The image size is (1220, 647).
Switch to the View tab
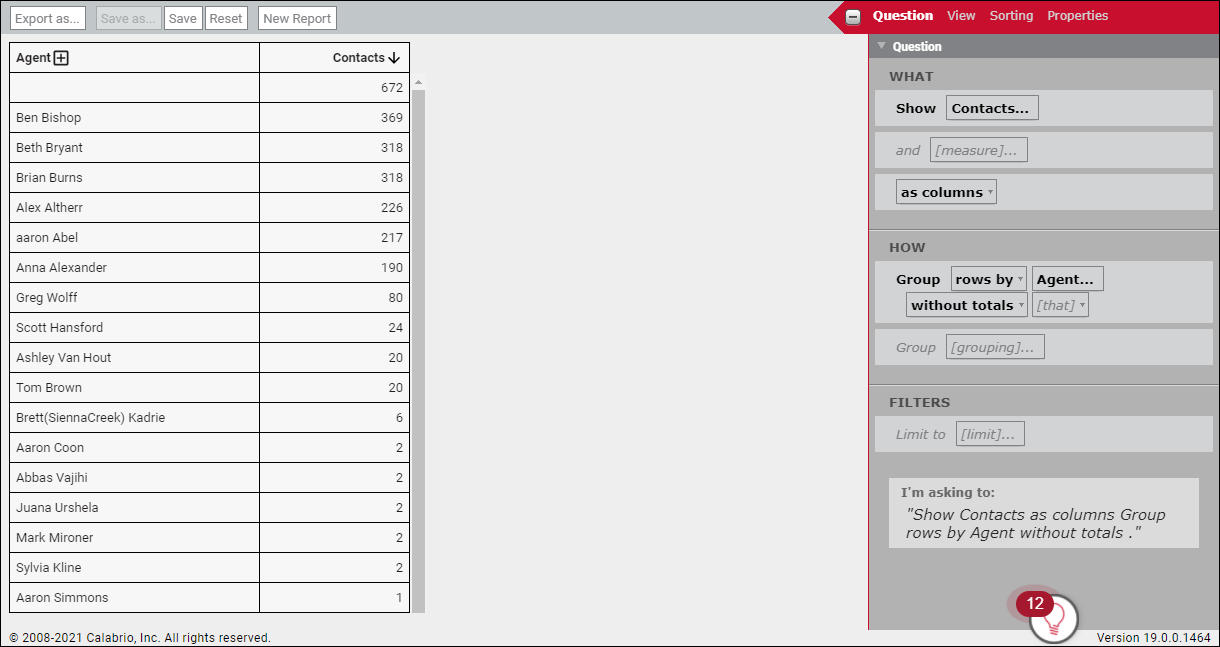961,16
